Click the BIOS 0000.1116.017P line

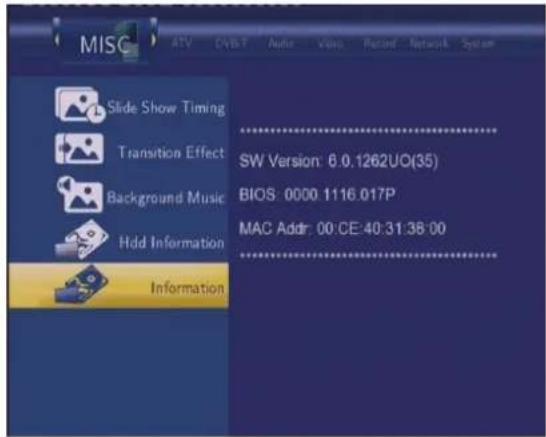pos(317,195)
